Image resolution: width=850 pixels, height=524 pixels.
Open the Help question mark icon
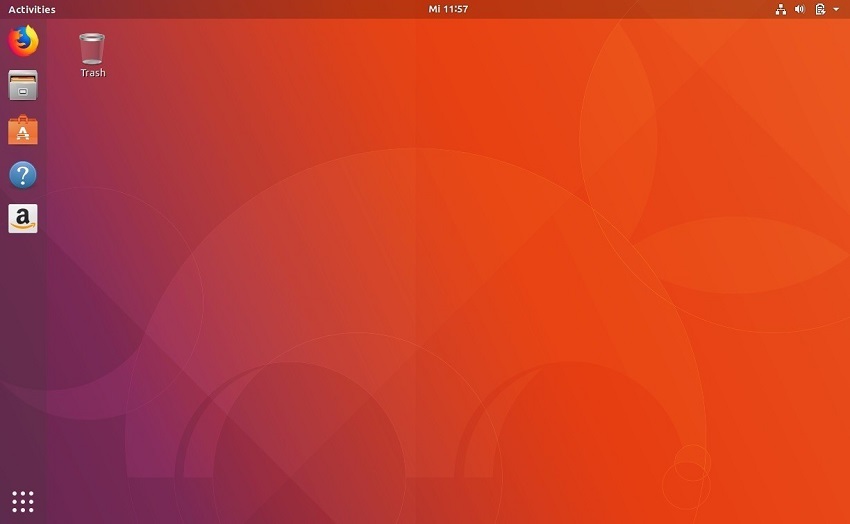click(x=22, y=175)
